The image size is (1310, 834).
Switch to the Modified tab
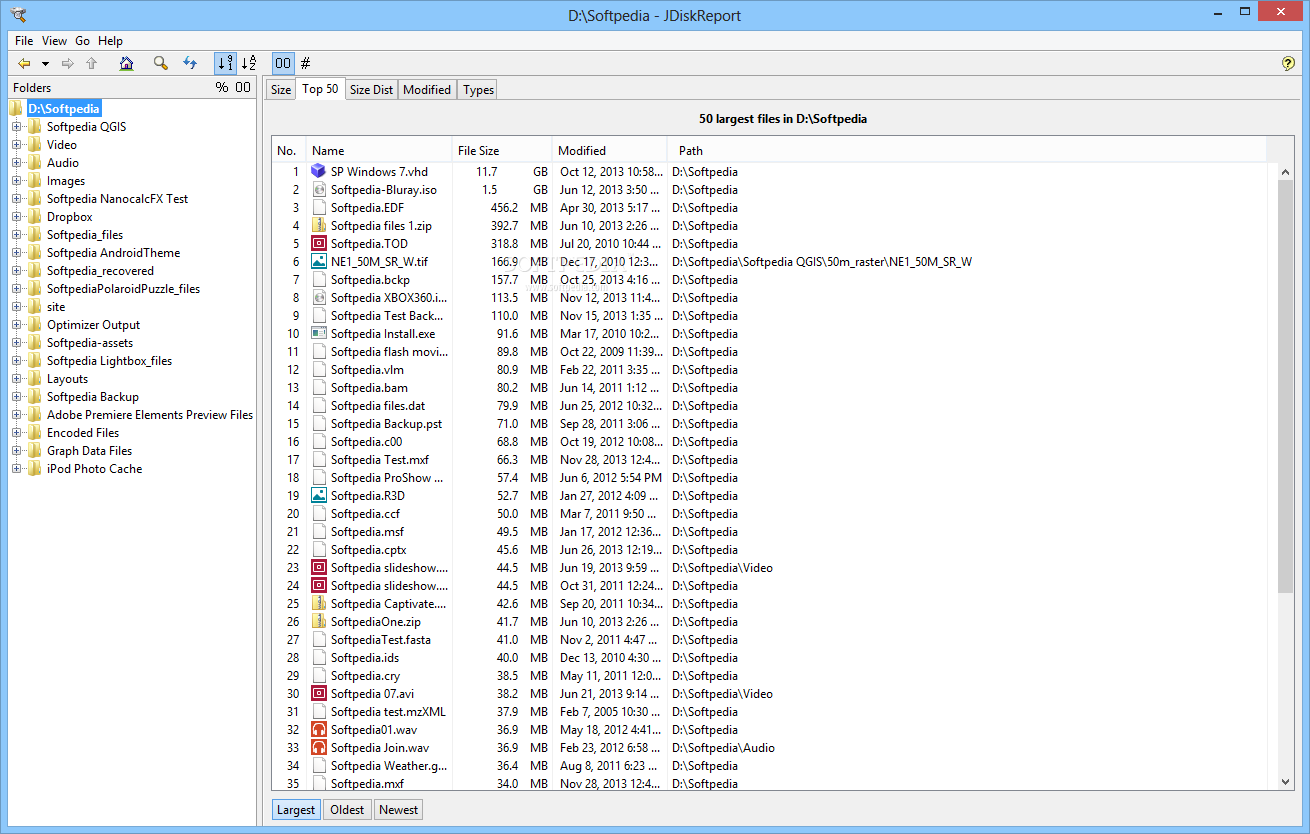tap(427, 90)
